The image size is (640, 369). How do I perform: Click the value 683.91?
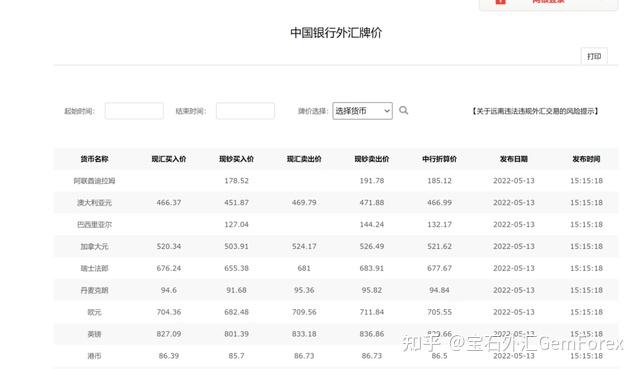point(372,268)
